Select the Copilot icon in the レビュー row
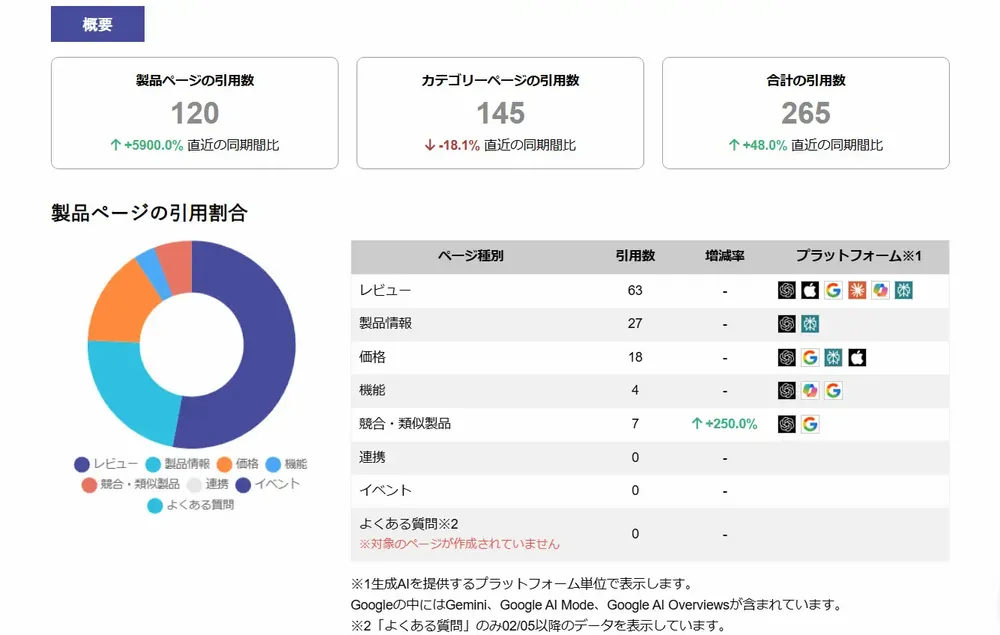Image resolution: width=1000 pixels, height=635 pixels. tap(881, 289)
